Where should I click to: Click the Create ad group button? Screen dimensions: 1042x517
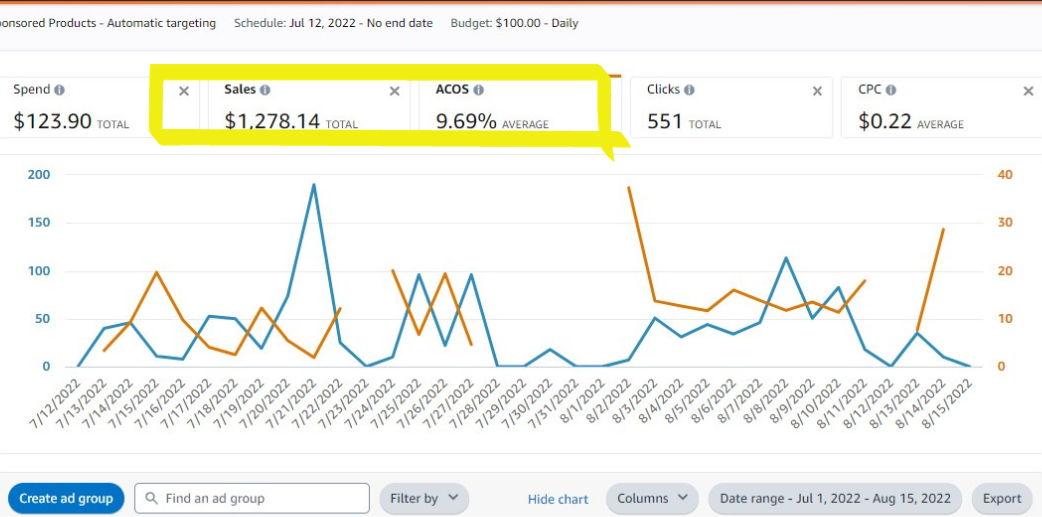[x=66, y=498]
